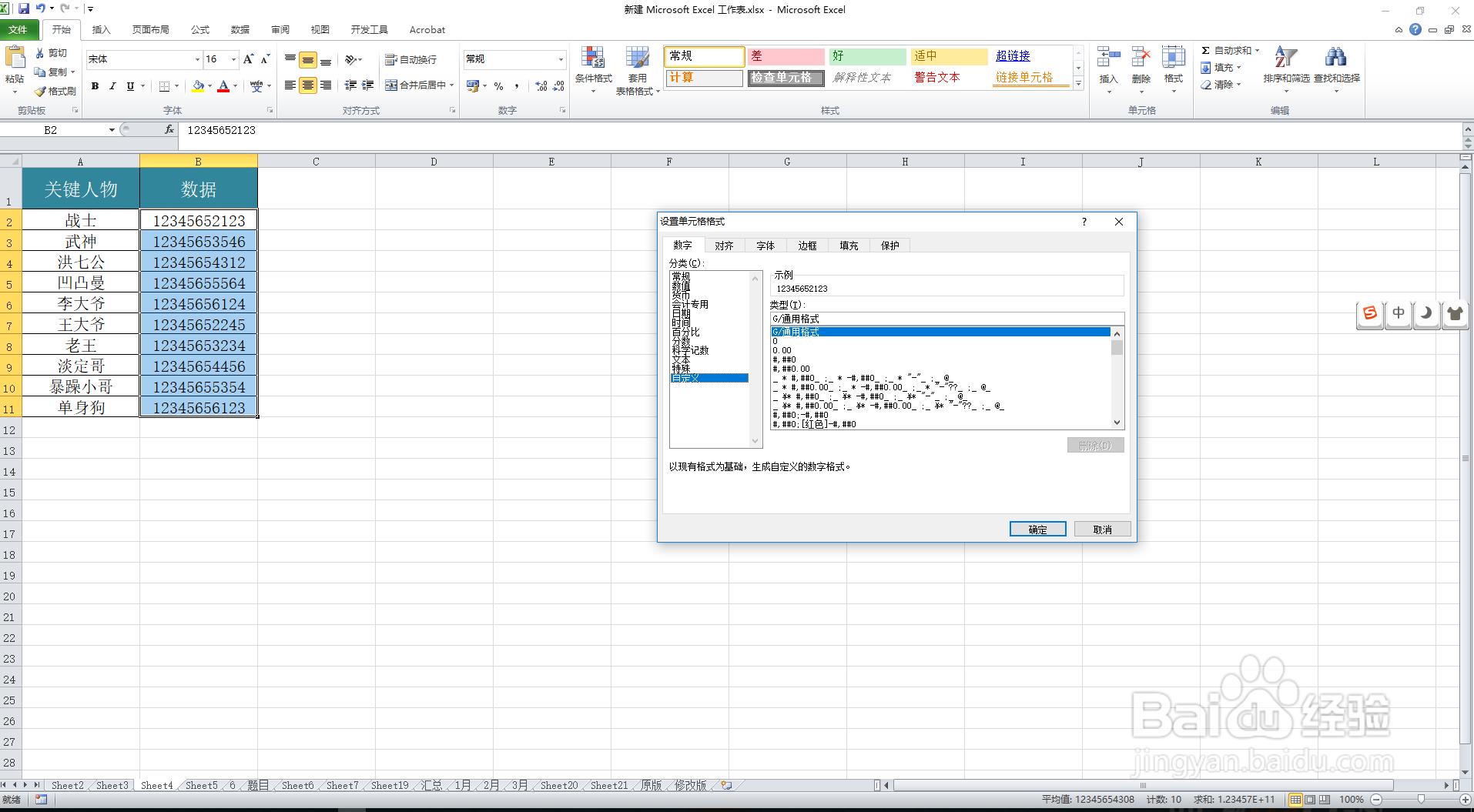Open the number format dropdown (常规)
The height and width of the screenshot is (812, 1474).
(561, 59)
